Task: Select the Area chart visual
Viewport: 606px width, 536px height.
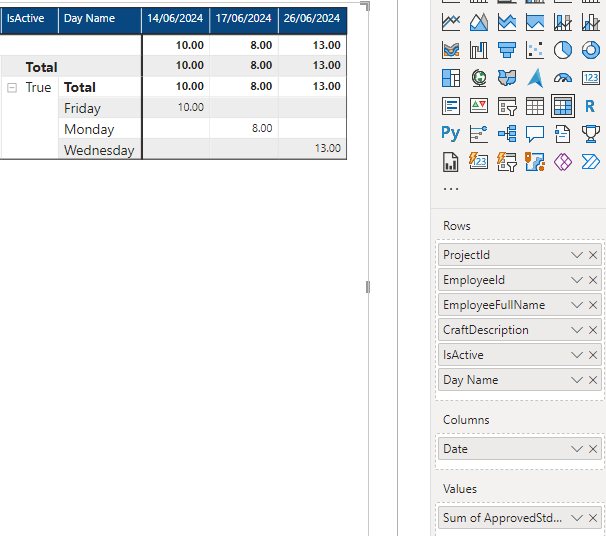Action: (478, 22)
